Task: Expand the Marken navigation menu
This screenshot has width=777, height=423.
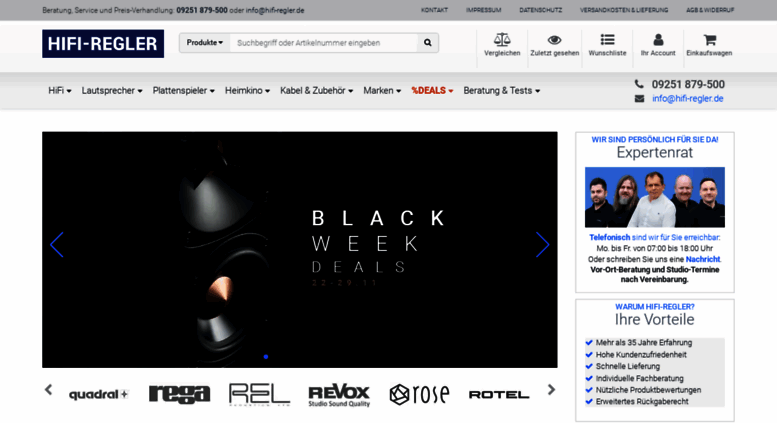Action: tap(382, 91)
